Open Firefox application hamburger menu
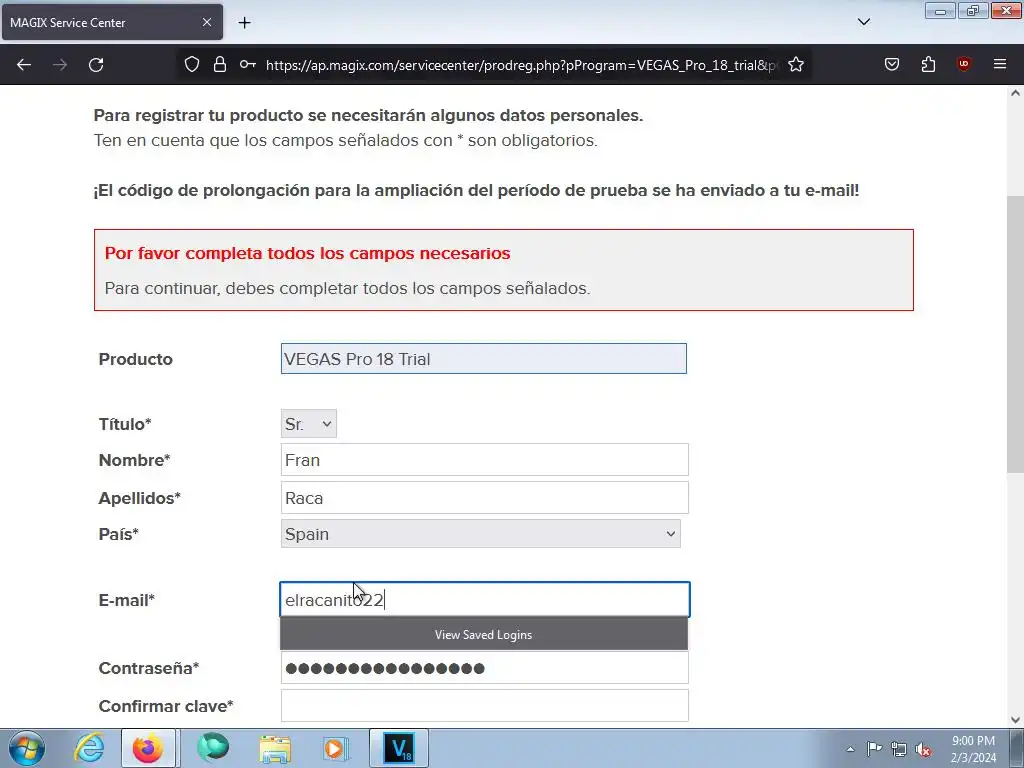The image size is (1024, 768). pyautogui.click(x=1000, y=64)
